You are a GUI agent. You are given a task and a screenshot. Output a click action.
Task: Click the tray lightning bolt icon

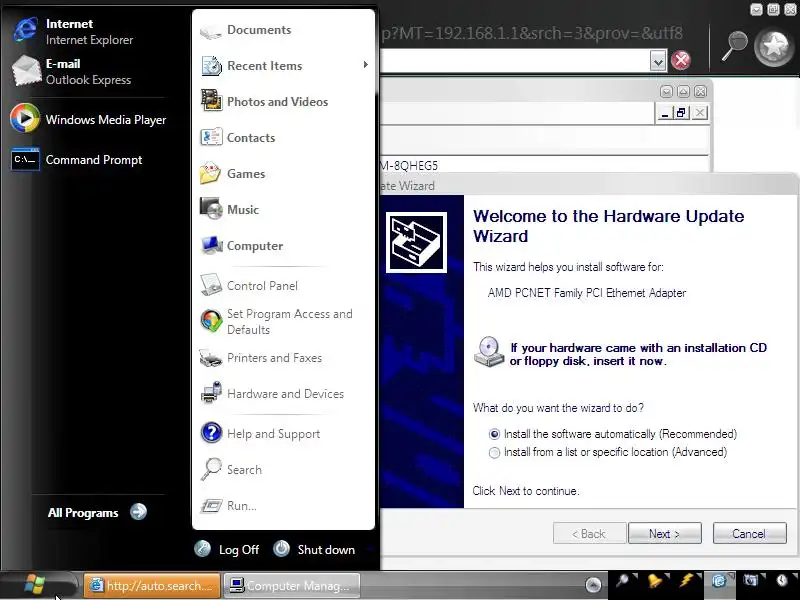[x=686, y=581]
